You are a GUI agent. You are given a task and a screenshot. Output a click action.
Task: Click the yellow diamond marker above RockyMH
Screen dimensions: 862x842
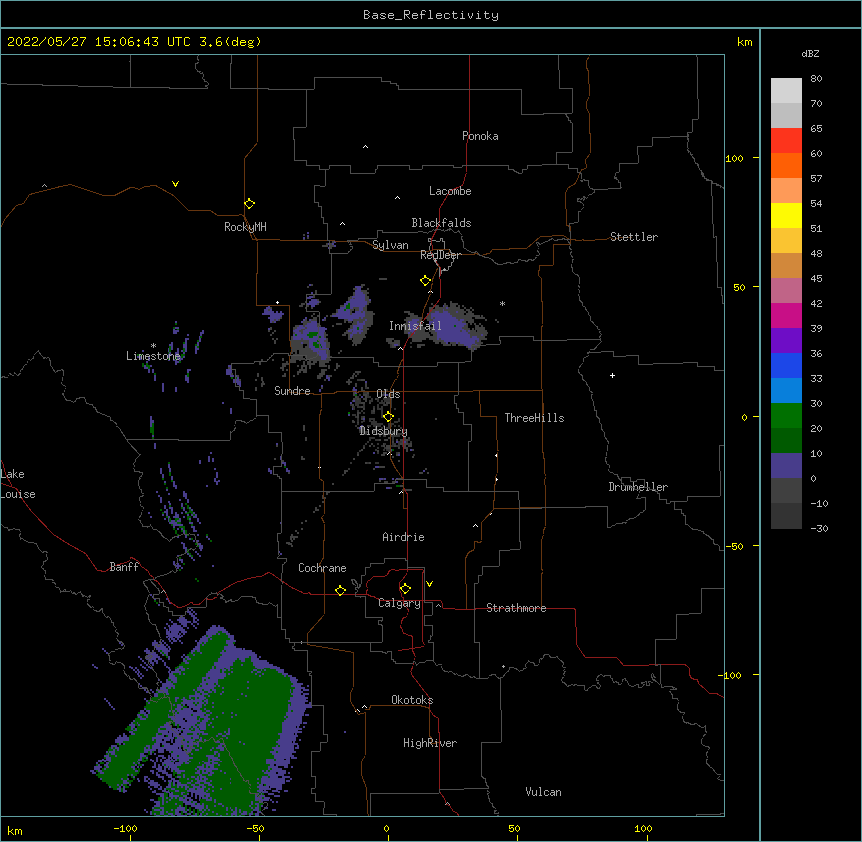coord(249,204)
